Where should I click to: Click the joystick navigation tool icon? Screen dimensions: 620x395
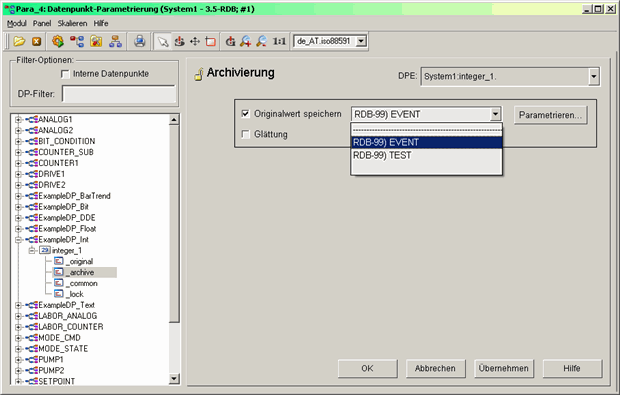[180, 41]
